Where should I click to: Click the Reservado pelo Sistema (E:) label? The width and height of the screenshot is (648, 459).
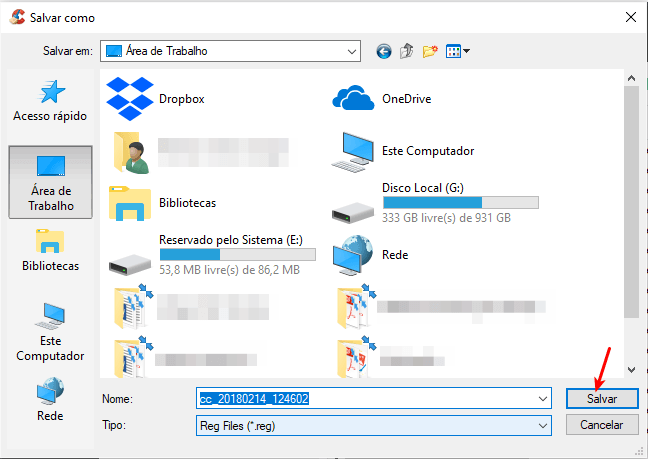231,240
